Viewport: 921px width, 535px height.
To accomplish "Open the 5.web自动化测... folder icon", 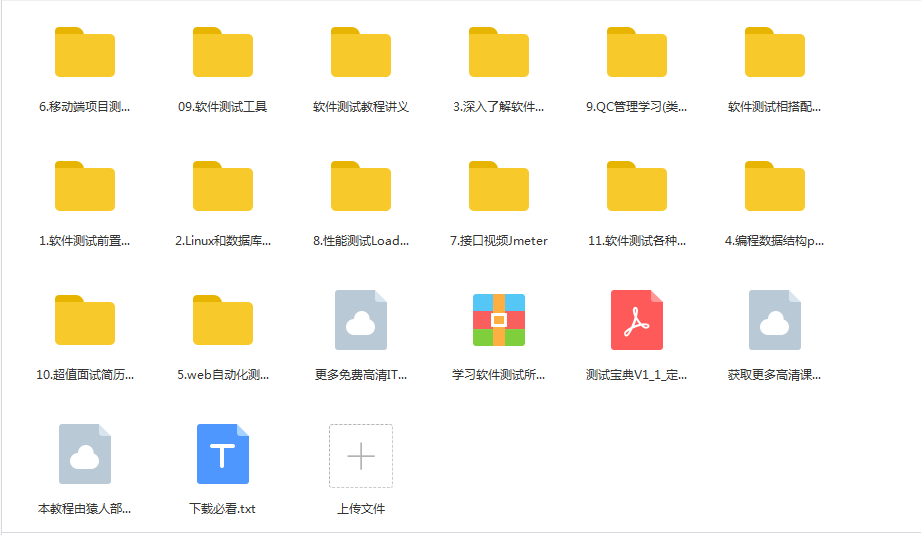I will [x=223, y=319].
